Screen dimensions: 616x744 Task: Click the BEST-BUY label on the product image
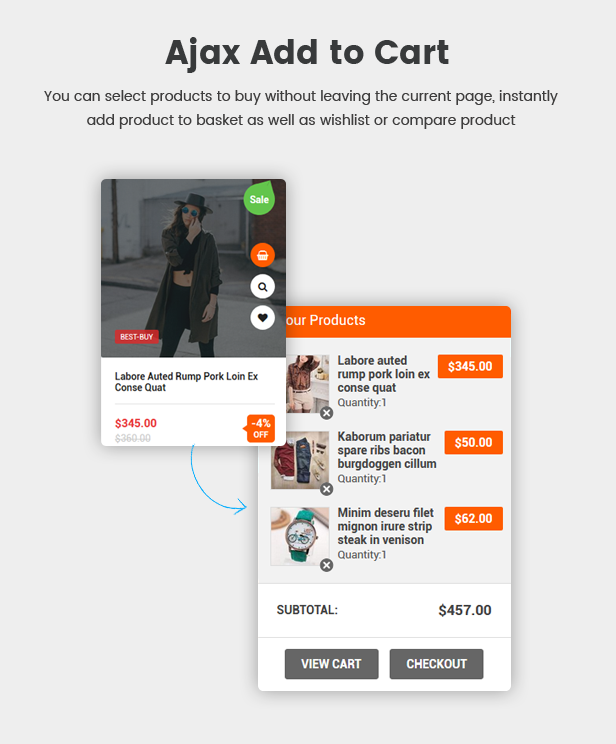coord(137,337)
